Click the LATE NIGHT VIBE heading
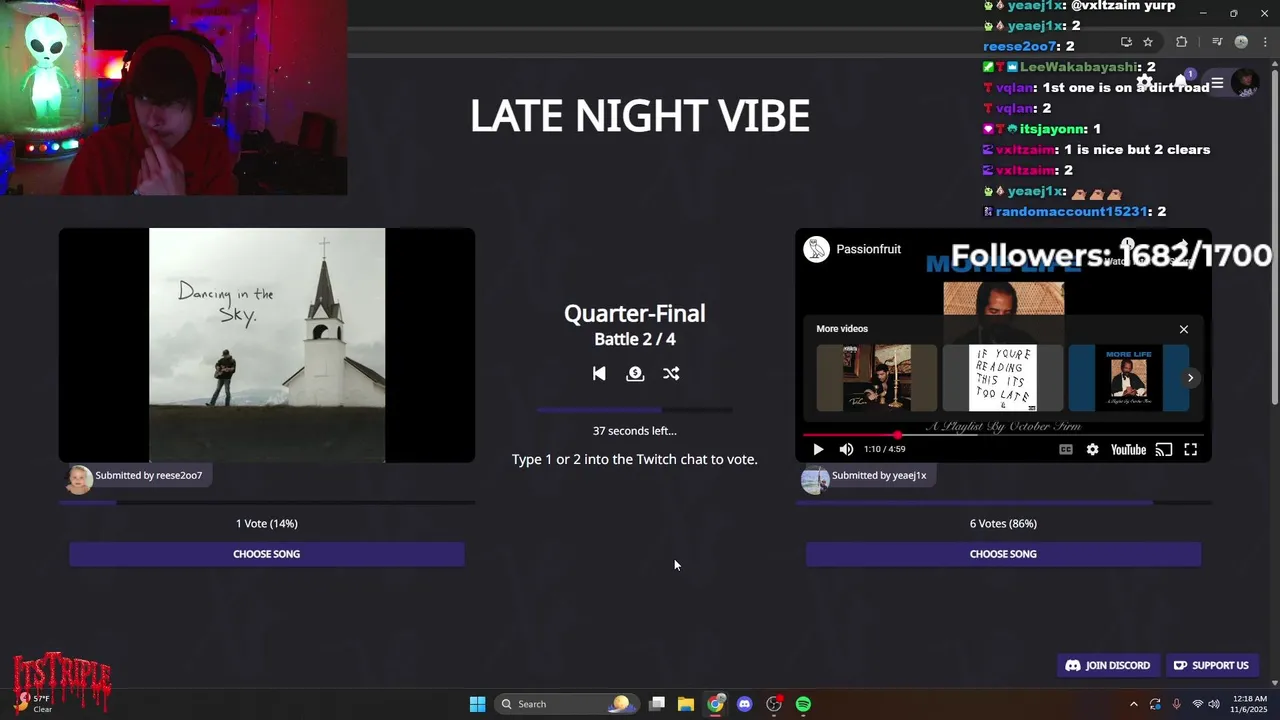This screenshot has height=720, width=1280. click(640, 116)
